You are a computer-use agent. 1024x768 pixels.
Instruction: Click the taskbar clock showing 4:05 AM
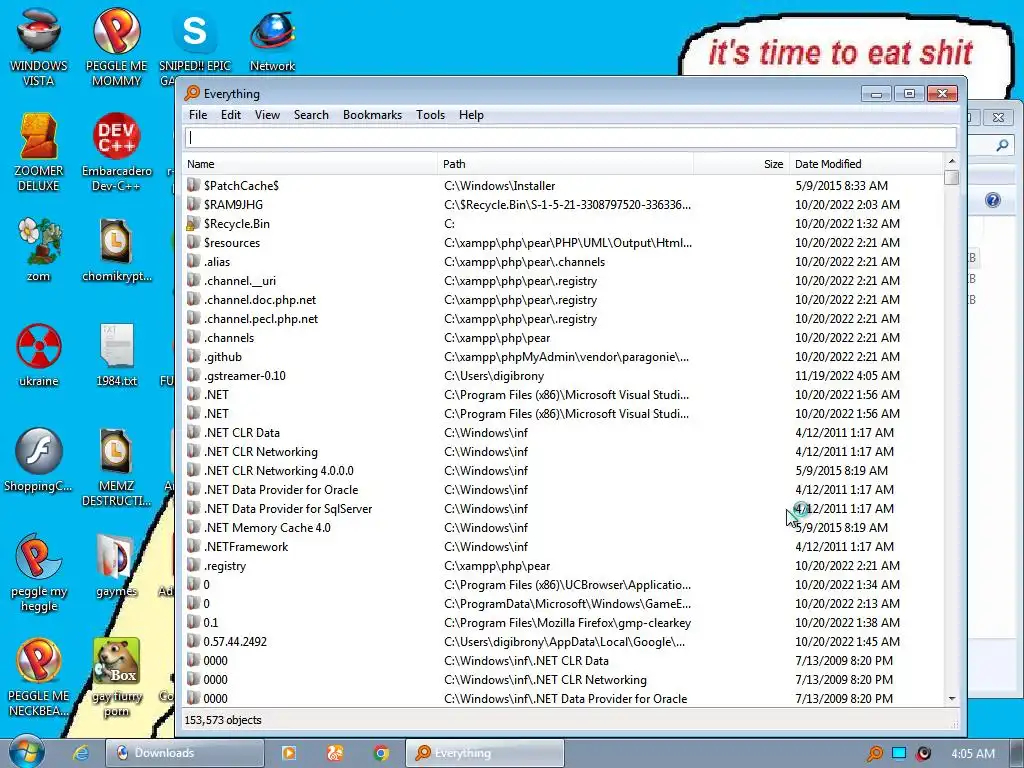[972, 753]
